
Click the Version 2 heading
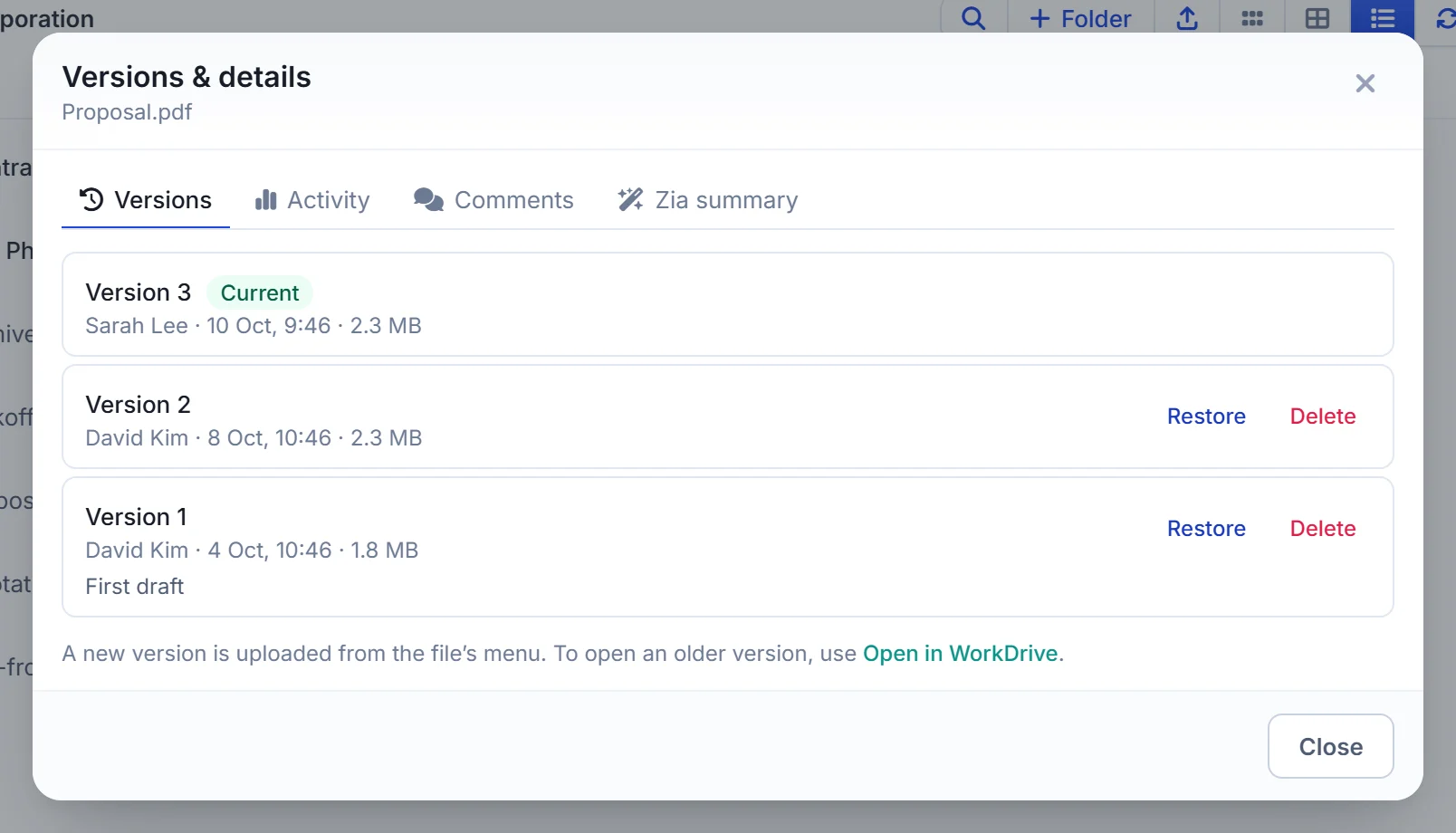pos(139,405)
